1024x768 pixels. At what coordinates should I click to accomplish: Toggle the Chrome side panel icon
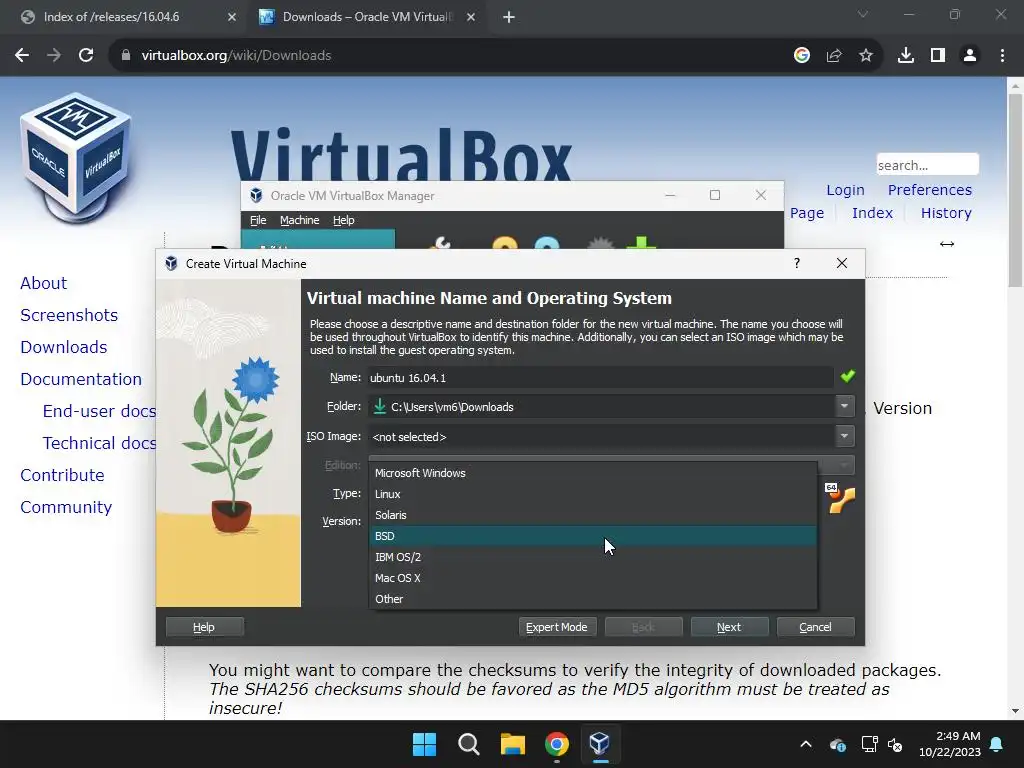(938, 56)
